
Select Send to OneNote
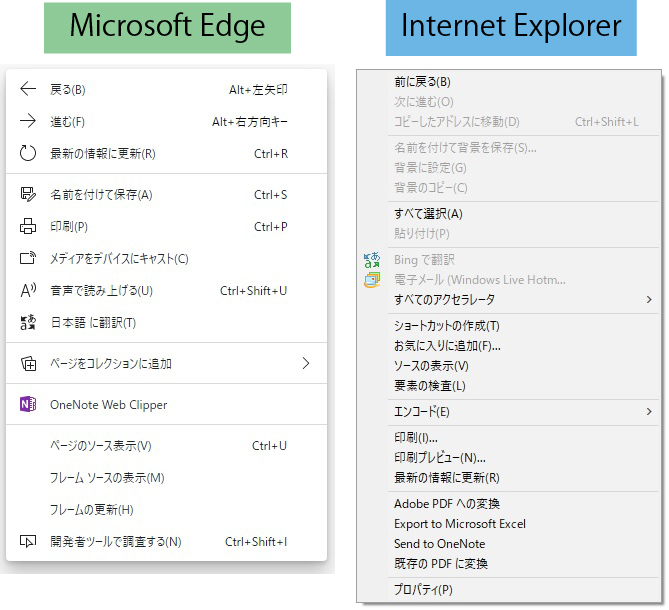509,544
